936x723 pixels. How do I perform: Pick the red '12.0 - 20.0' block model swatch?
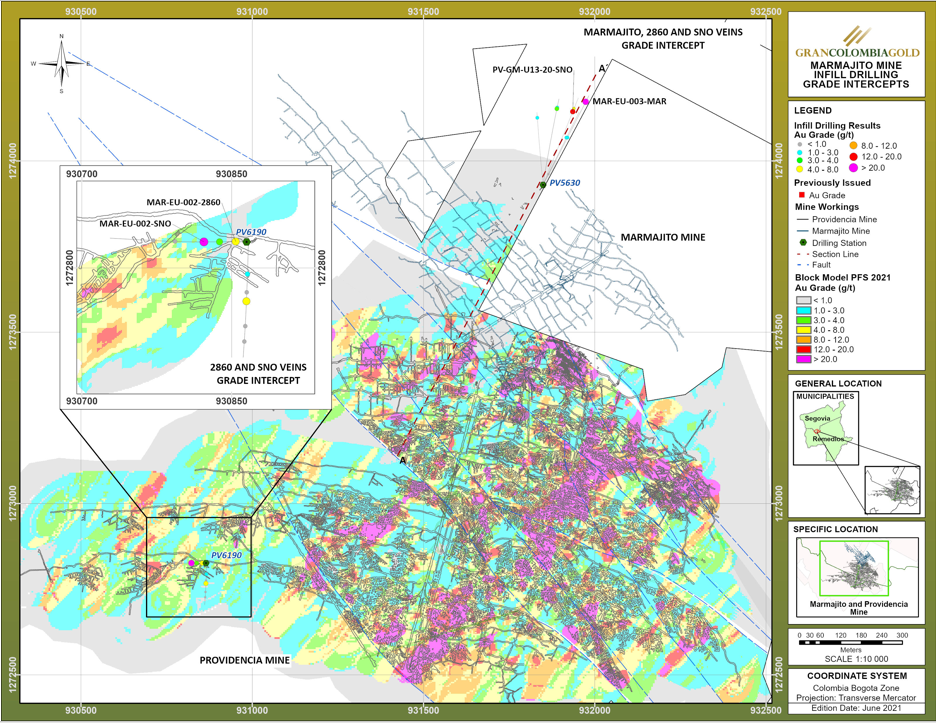click(x=803, y=349)
